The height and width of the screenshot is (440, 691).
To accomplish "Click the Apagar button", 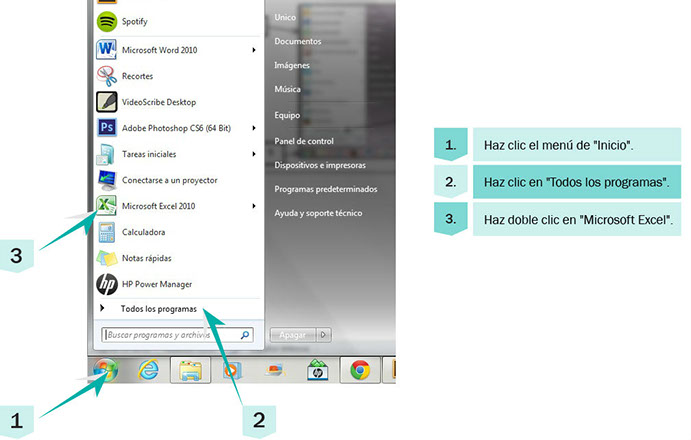I will pos(293,335).
